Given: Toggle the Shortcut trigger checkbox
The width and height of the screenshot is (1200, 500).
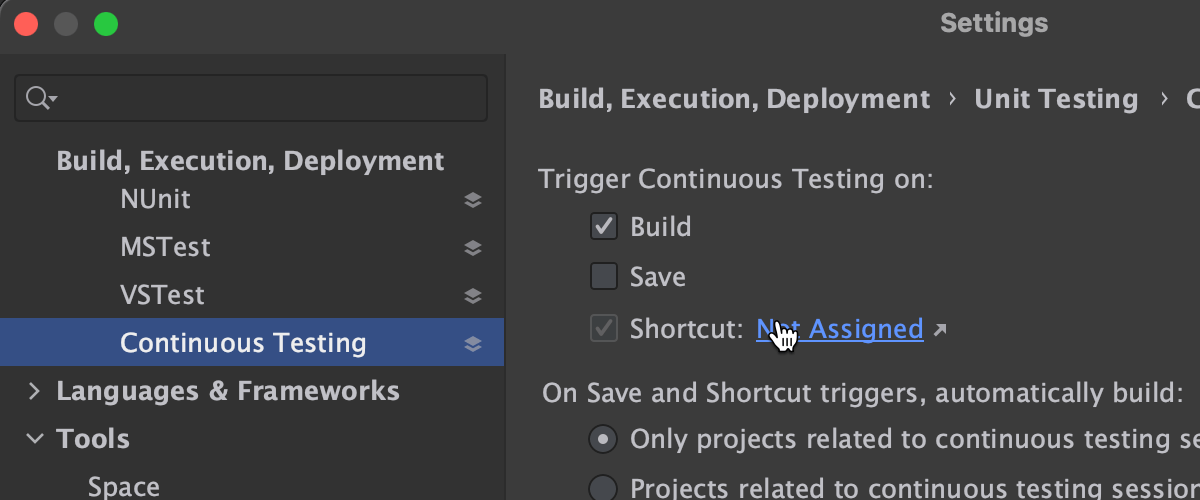Looking at the screenshot, I should coord(604,328).
